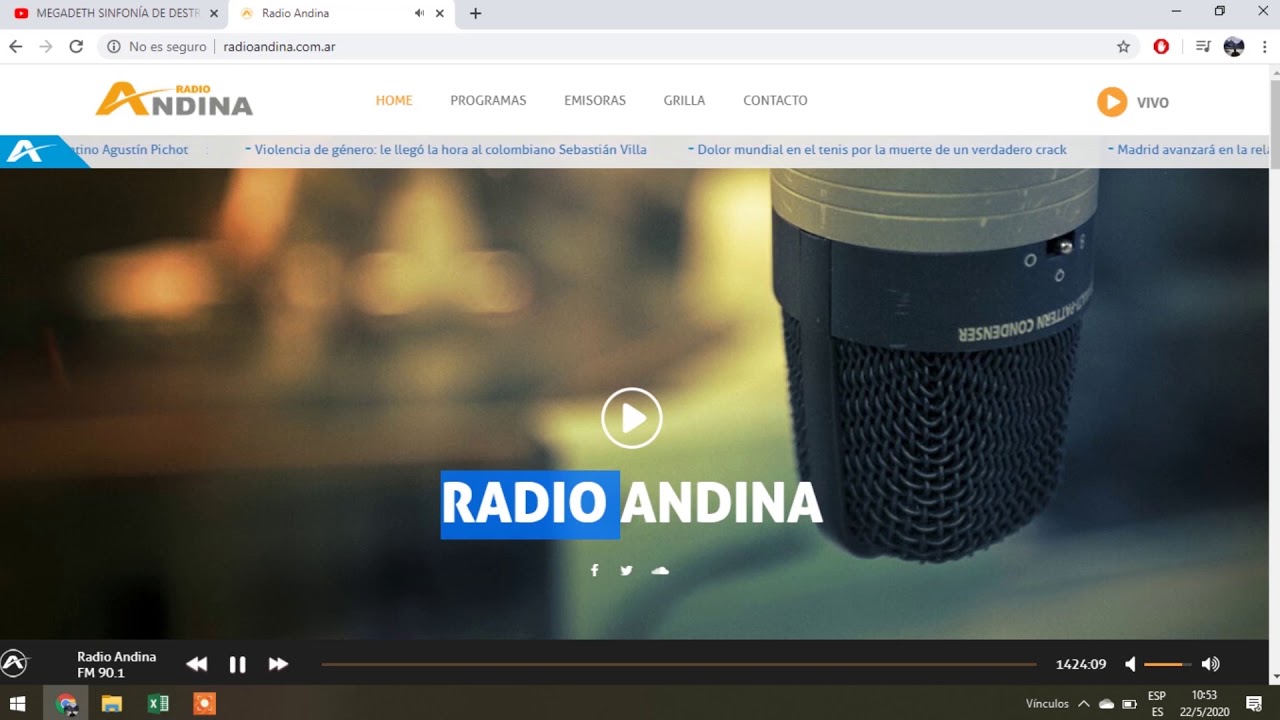
Task: Click the OneDrive cloud tray icon
Action: (x=1107, y=704)
